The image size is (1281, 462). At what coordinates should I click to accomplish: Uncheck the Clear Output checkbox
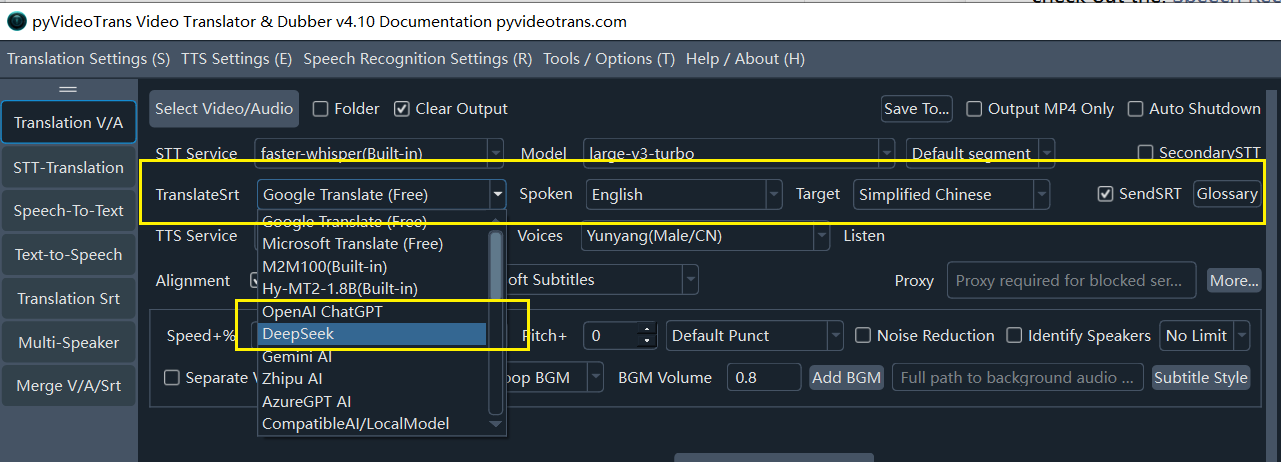click(x=402, y=109)
